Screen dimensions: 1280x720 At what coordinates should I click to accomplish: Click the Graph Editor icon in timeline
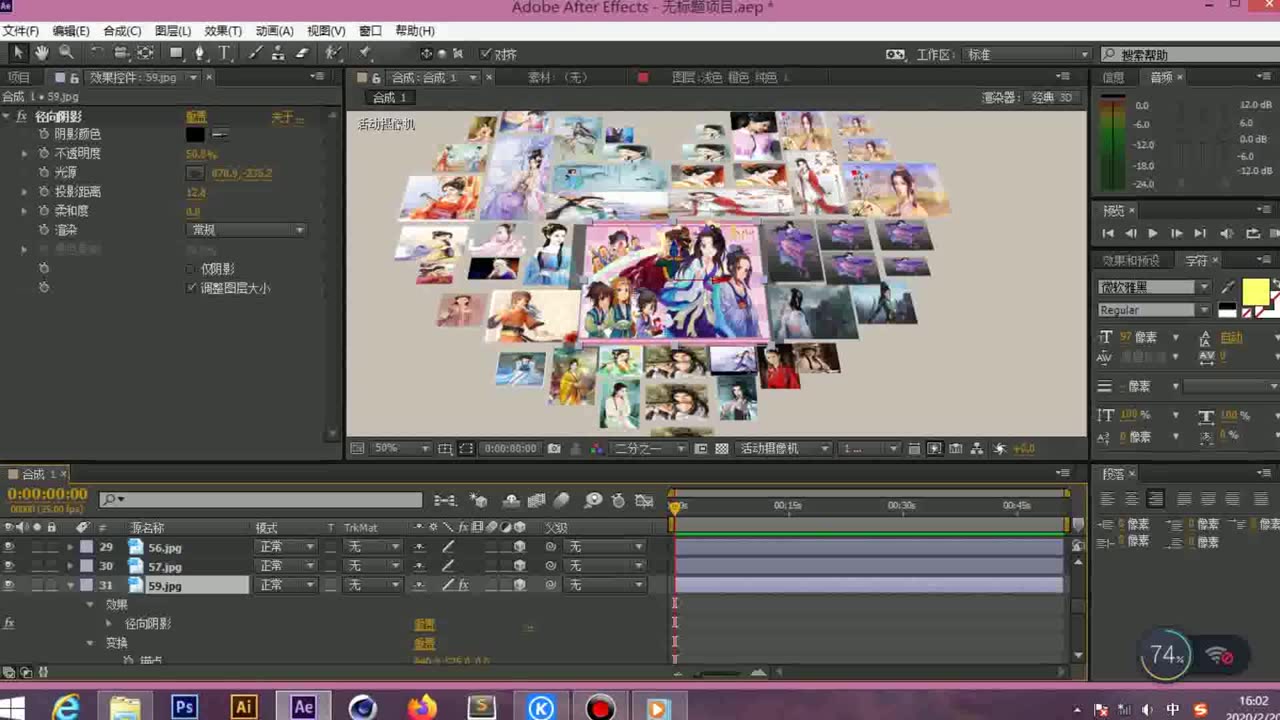645,500
